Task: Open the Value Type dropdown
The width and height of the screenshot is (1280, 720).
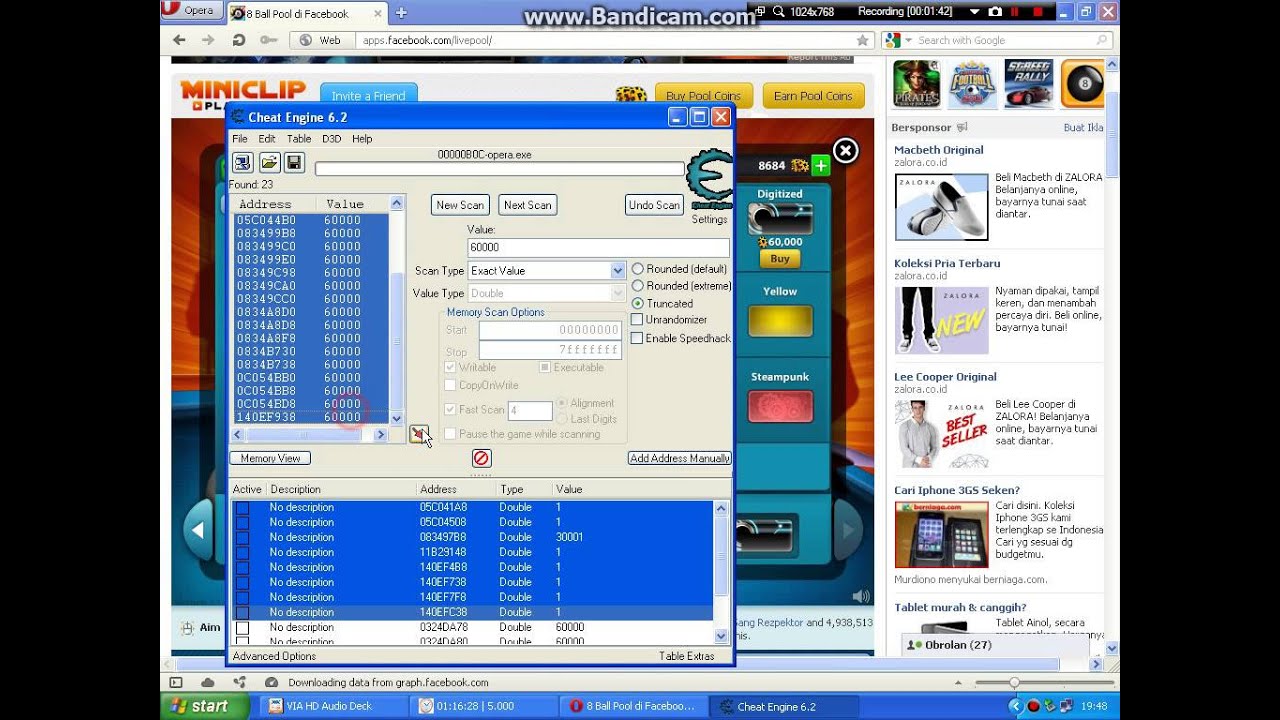Action: (x=617, y=293)
